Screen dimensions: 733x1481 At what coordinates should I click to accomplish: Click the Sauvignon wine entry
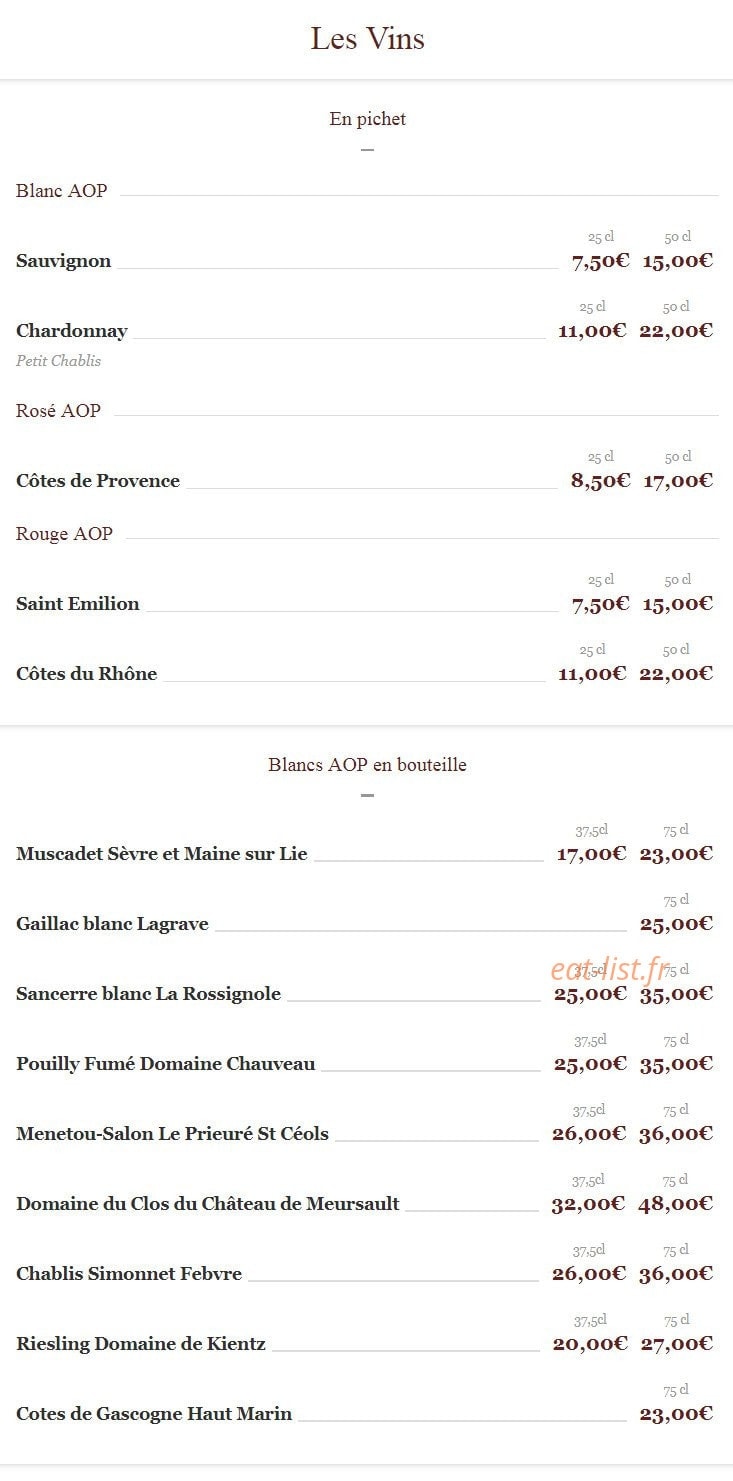(63, 261)
